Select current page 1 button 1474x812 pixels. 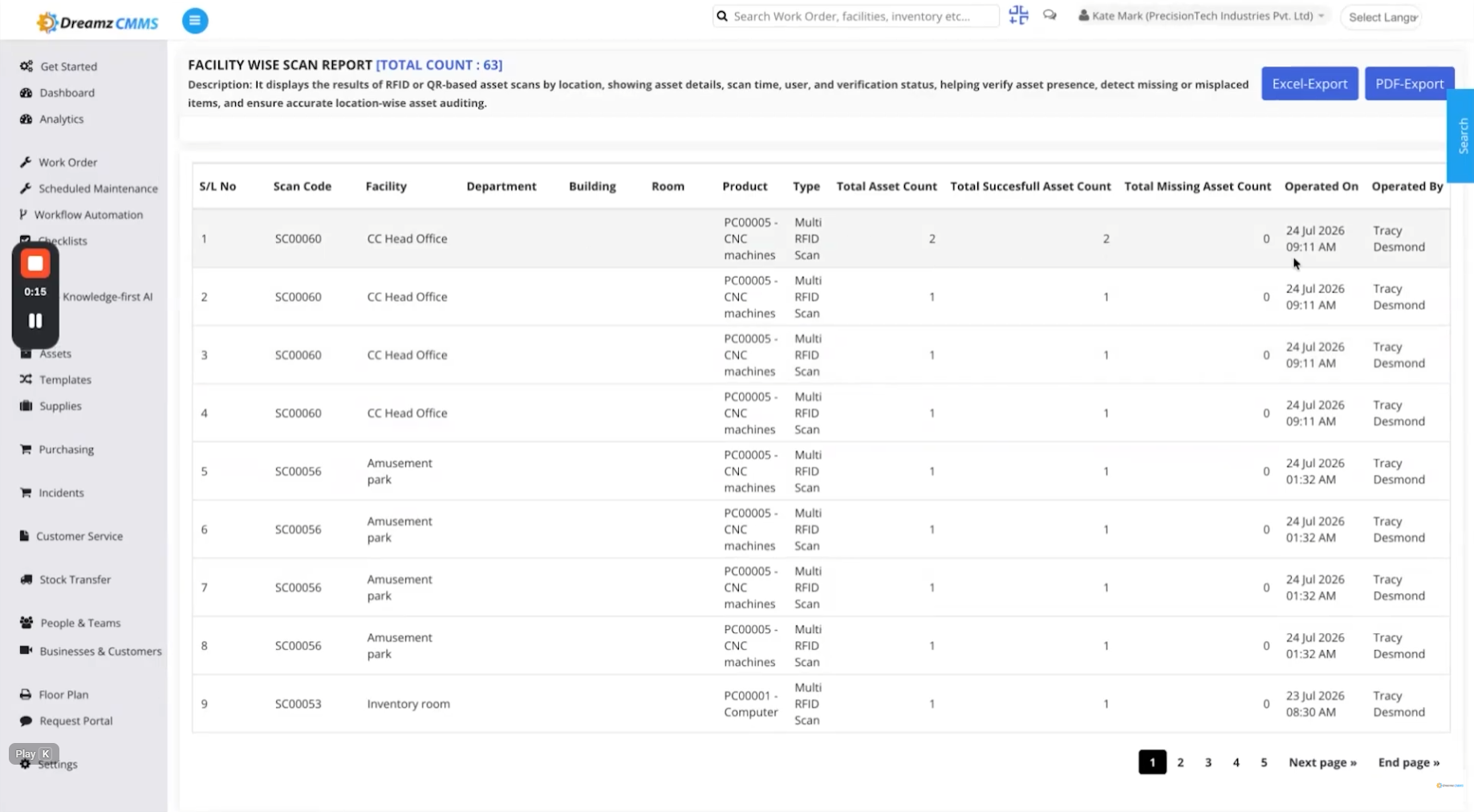click(1152, 762)
